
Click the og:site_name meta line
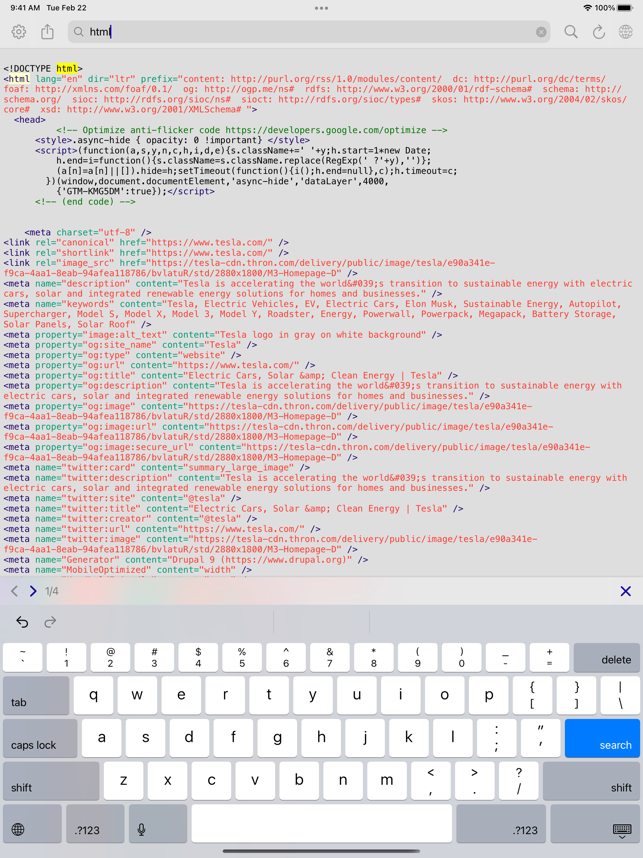click(130, 345)
